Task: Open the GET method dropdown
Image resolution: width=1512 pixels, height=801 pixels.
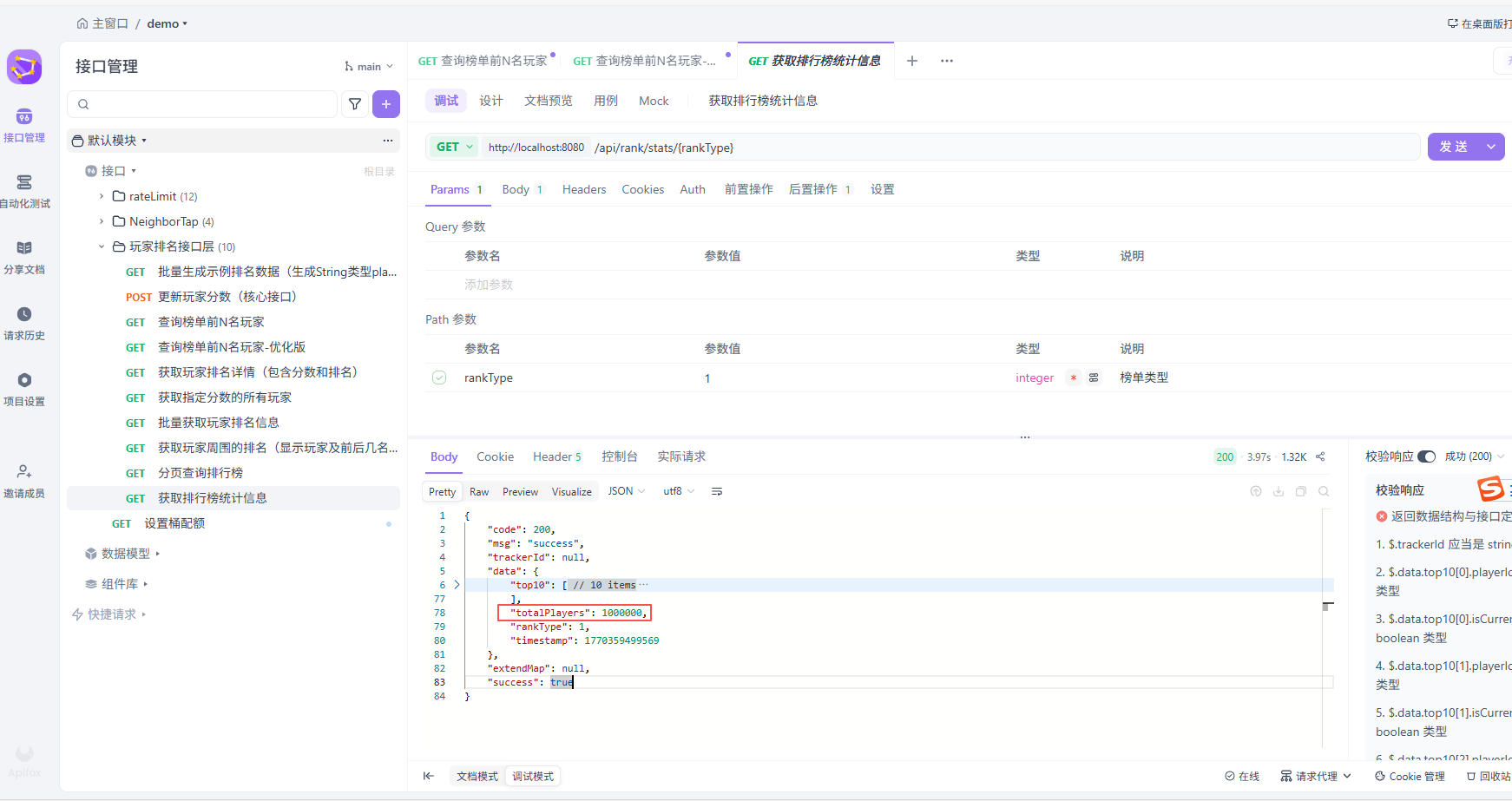Action: (x=454, y=147)
